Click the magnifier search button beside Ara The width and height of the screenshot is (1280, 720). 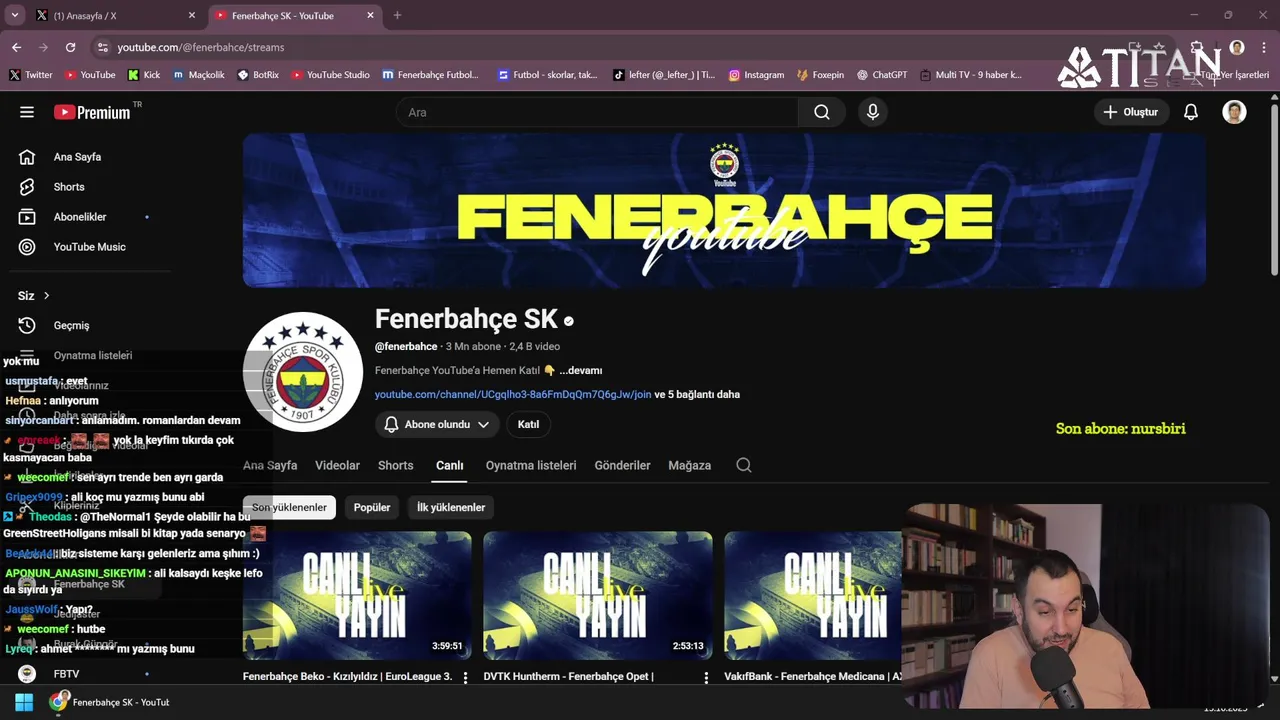822,112
